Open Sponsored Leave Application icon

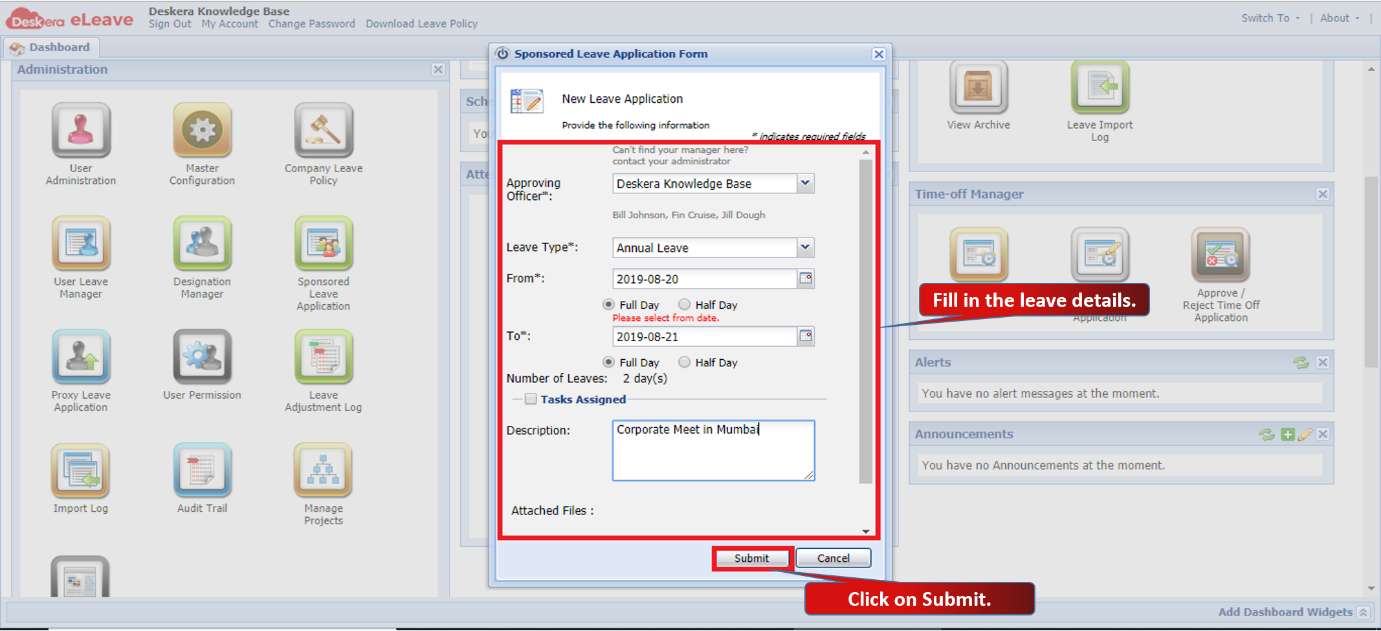point(323,244)
